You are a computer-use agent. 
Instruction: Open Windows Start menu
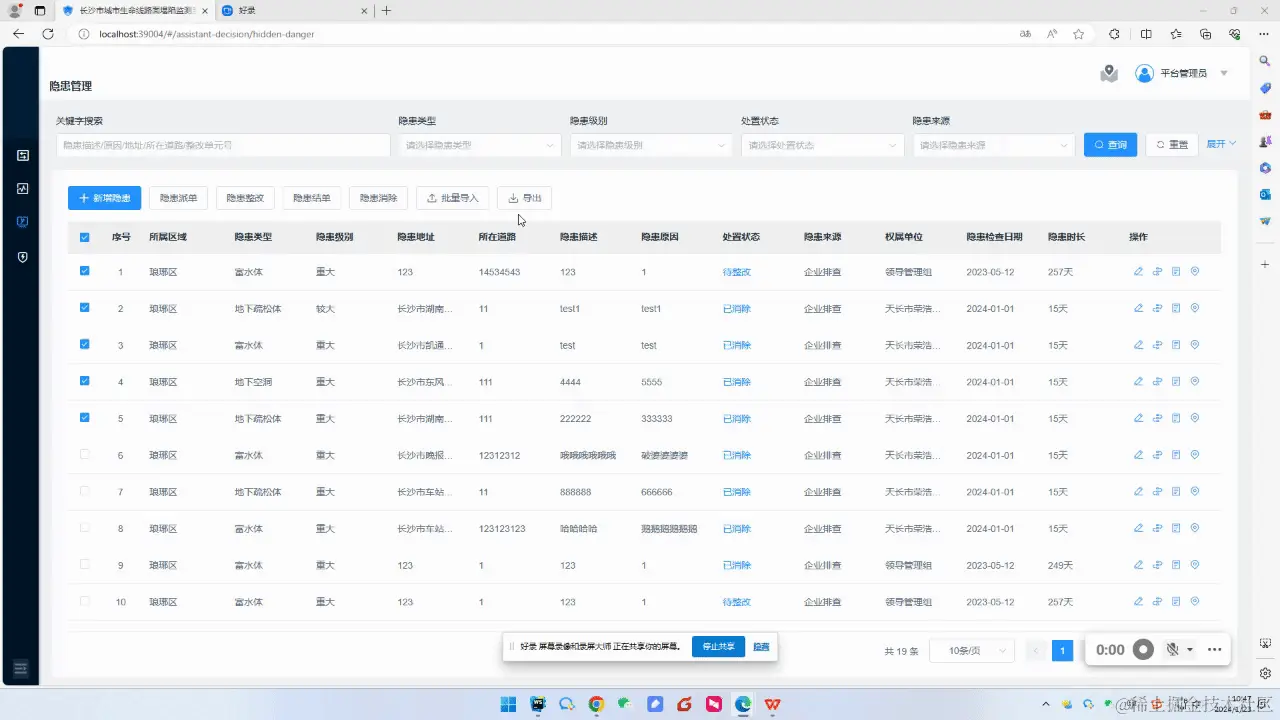click(x=508, y=704)
